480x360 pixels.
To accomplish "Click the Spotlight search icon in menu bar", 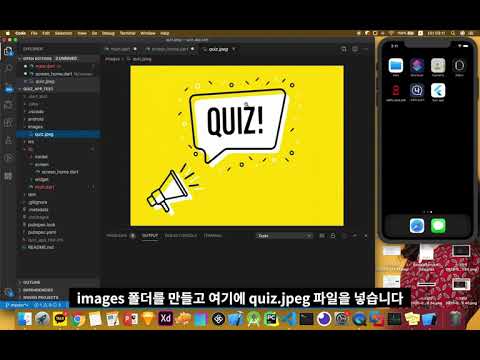I will [453, 33].
